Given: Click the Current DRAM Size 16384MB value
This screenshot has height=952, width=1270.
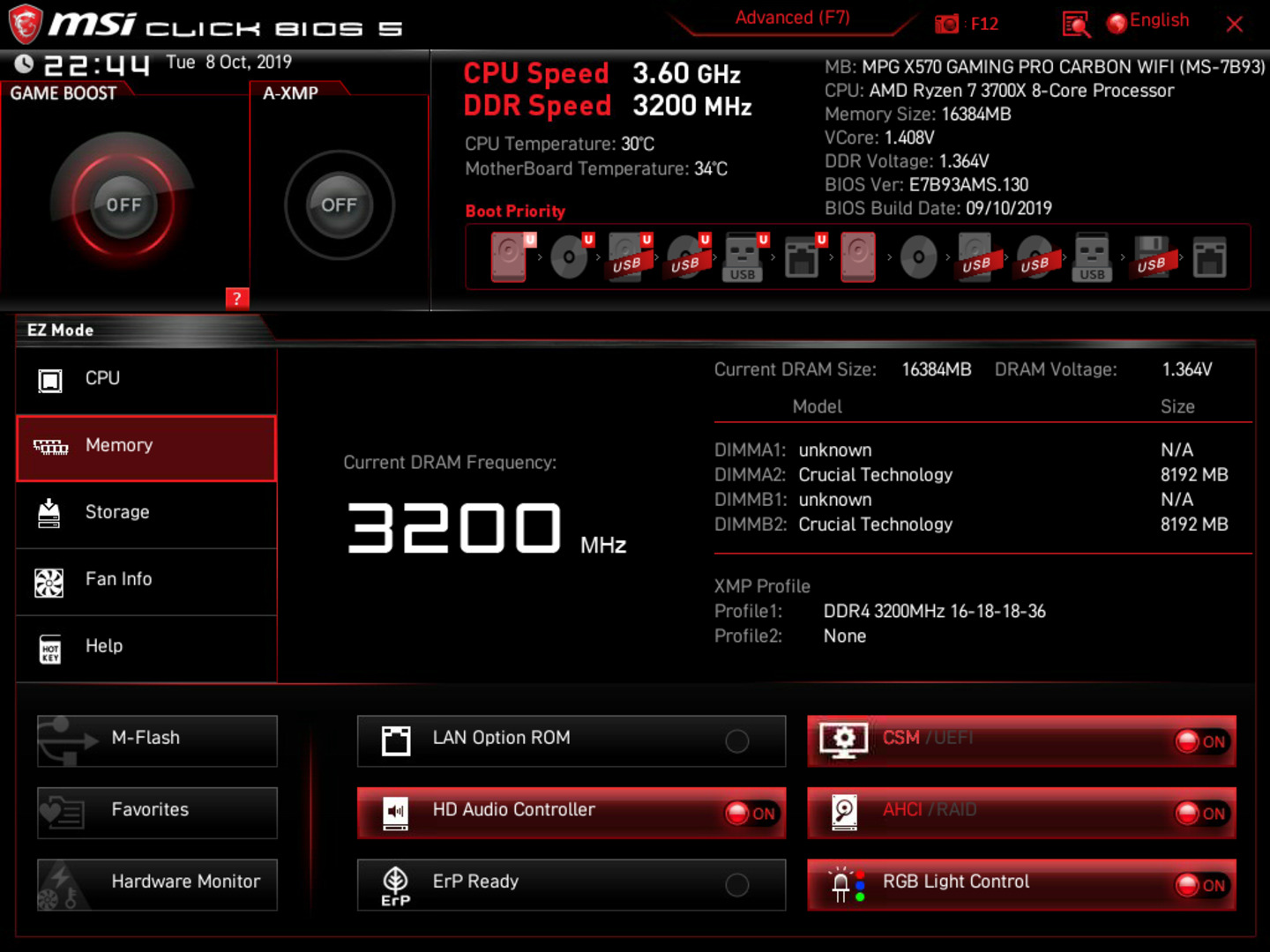Looking at the screenshot, I should [x=937, y=369].
